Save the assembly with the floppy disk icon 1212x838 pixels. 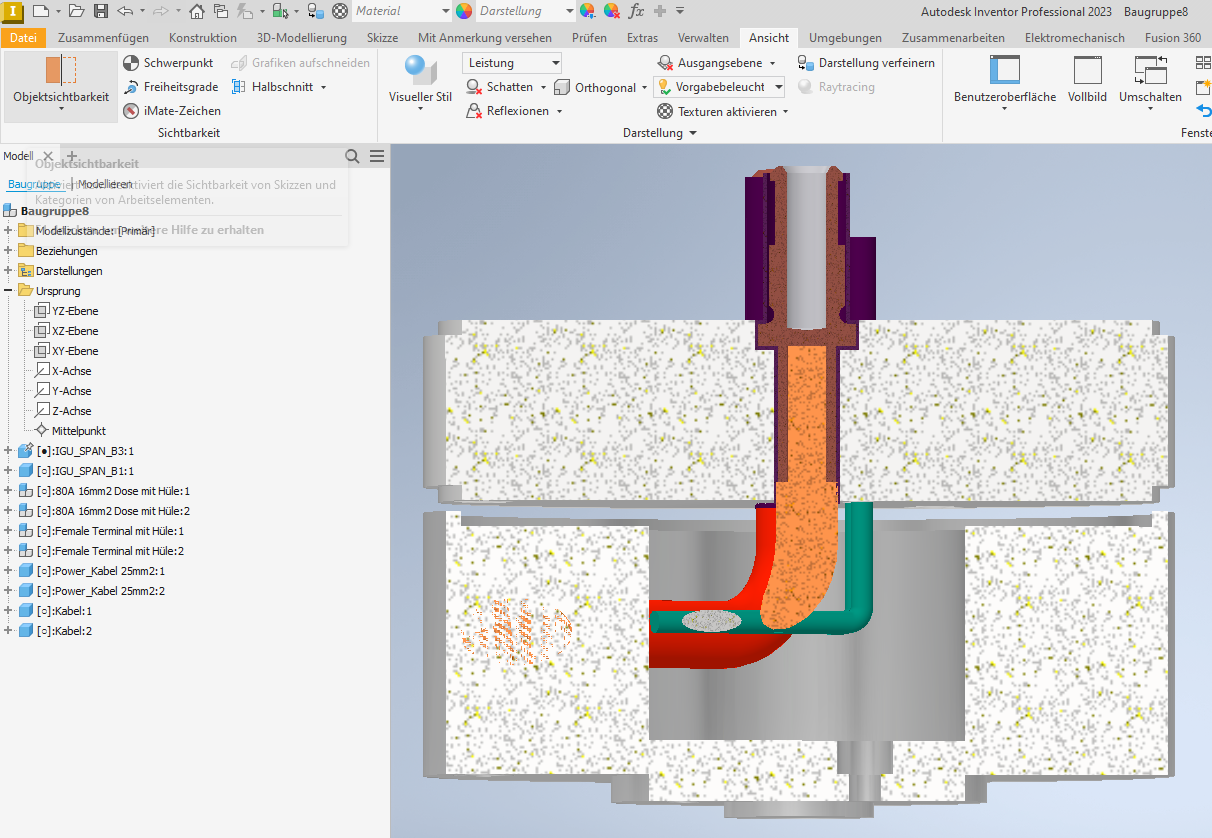pos(100,11)
